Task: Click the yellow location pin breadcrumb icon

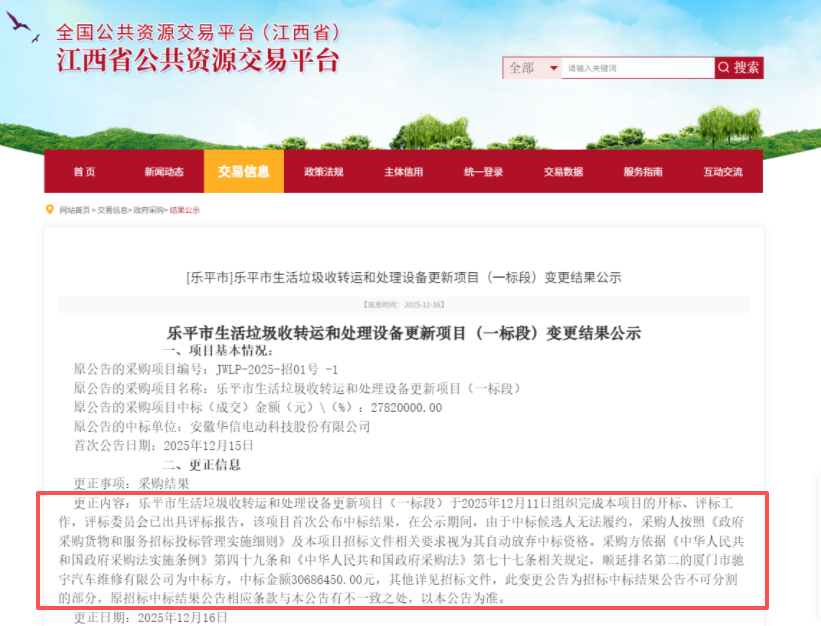Action: click(48, 210)
